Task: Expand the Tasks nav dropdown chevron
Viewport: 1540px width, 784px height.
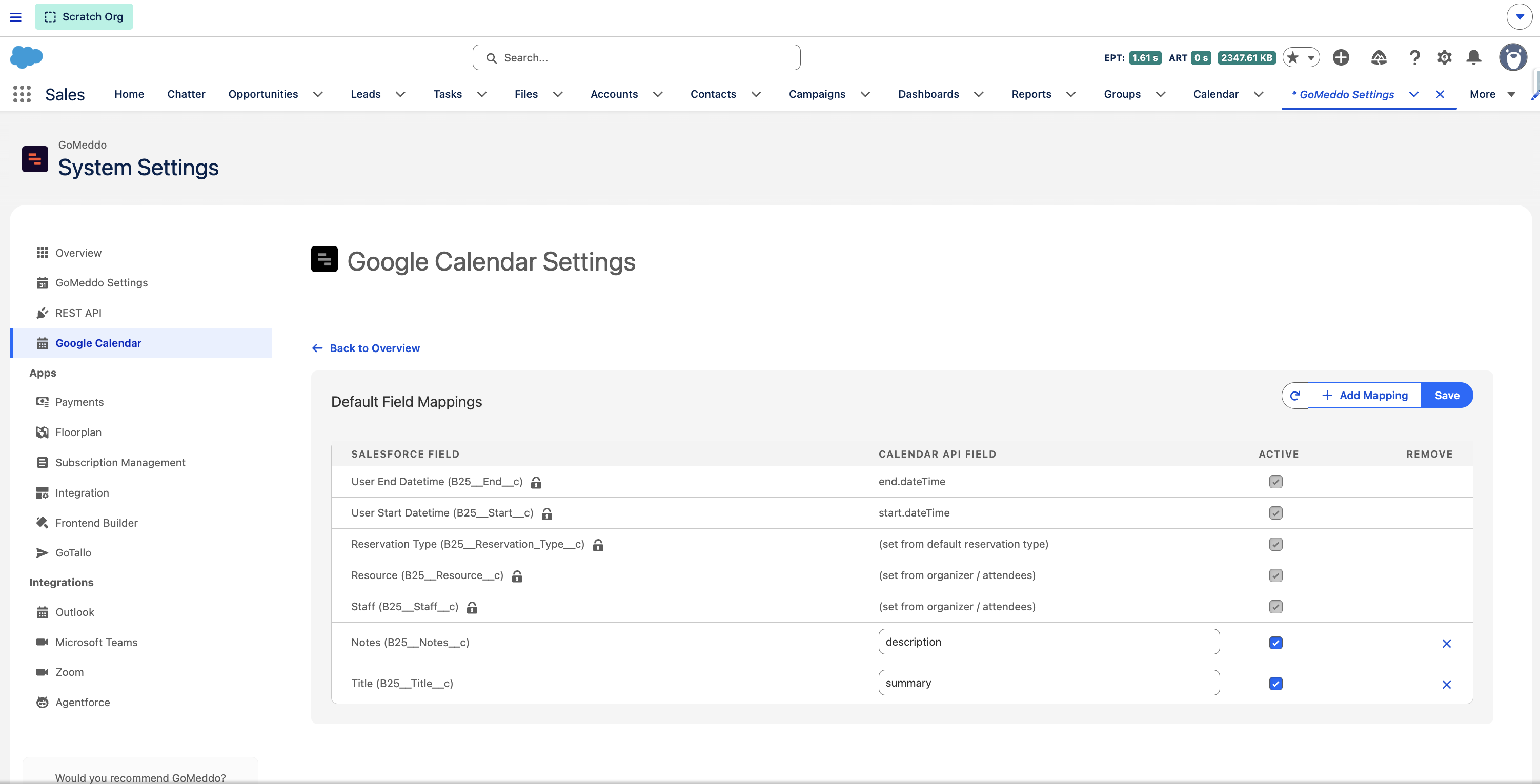Action: coord(482,94)
